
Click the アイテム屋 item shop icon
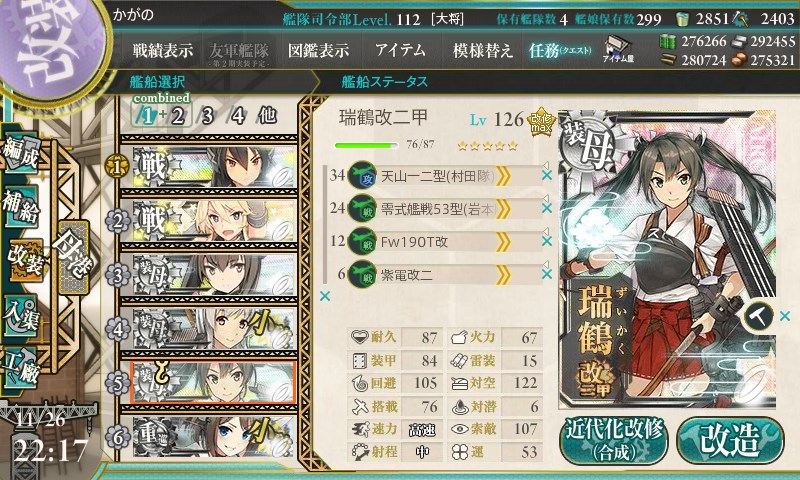pos(618,50)
